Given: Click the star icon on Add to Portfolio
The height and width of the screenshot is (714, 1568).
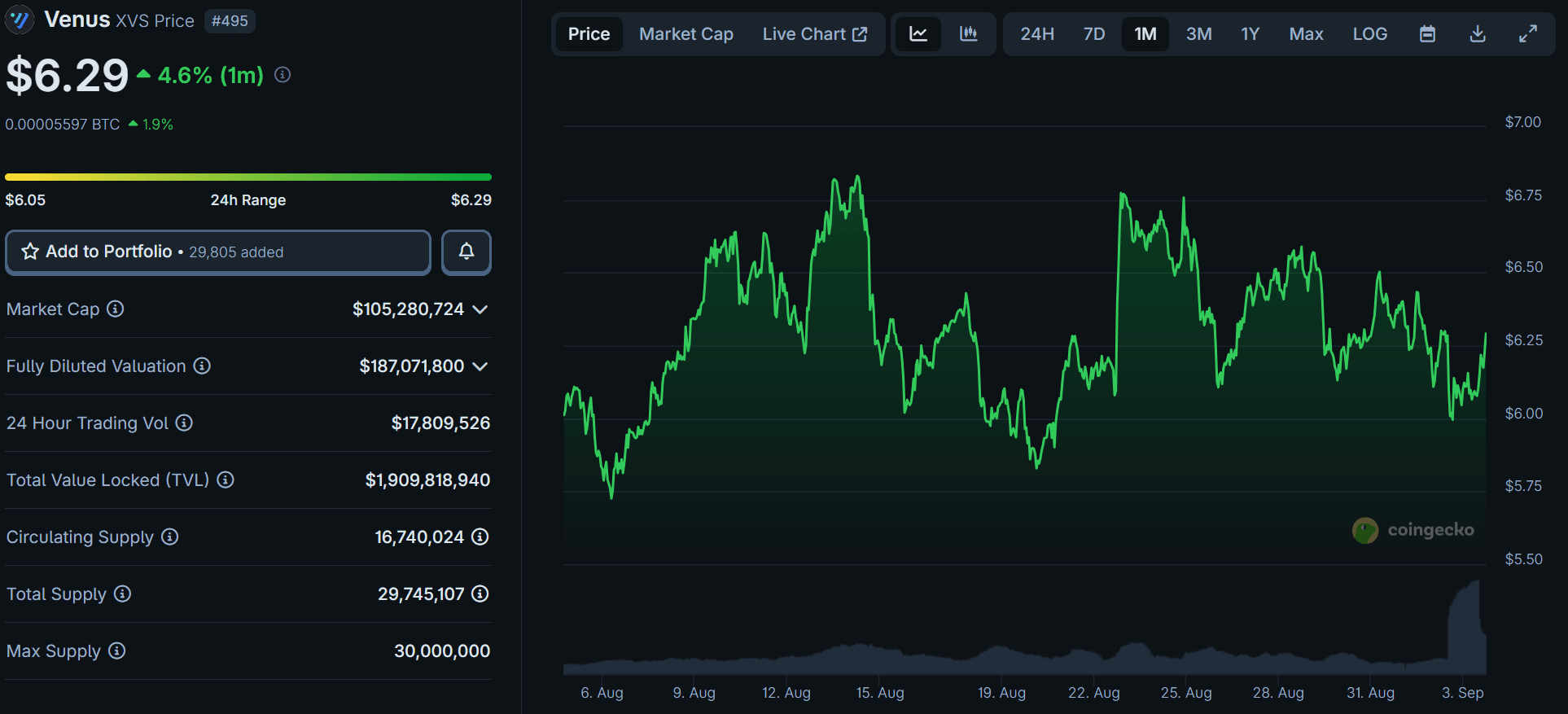Looking at the screenshot, I should [30, 252].
